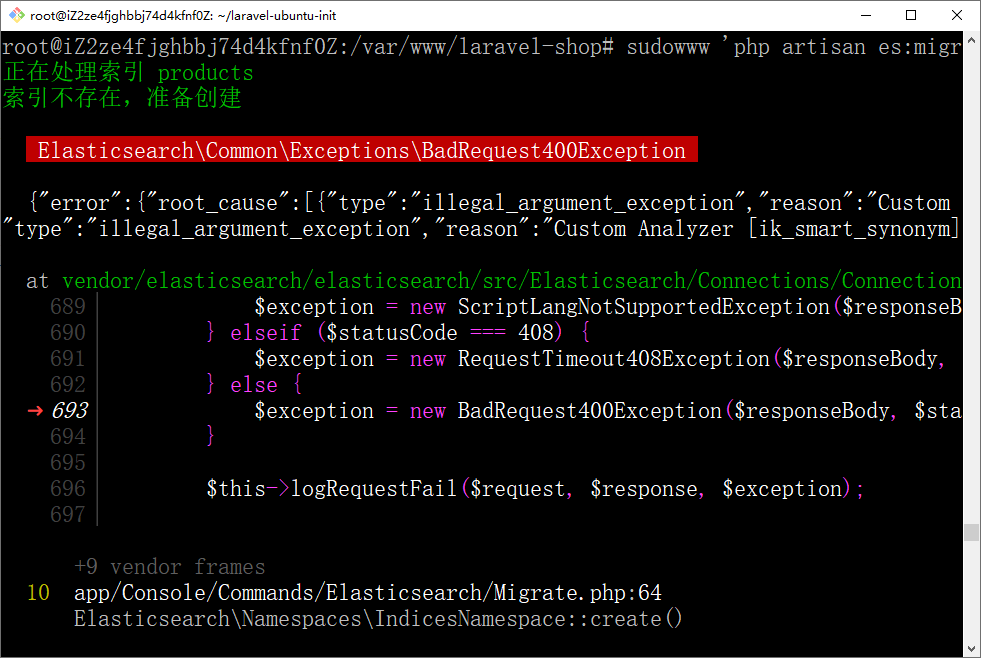Click highlighted line number 693

point(69,410)
